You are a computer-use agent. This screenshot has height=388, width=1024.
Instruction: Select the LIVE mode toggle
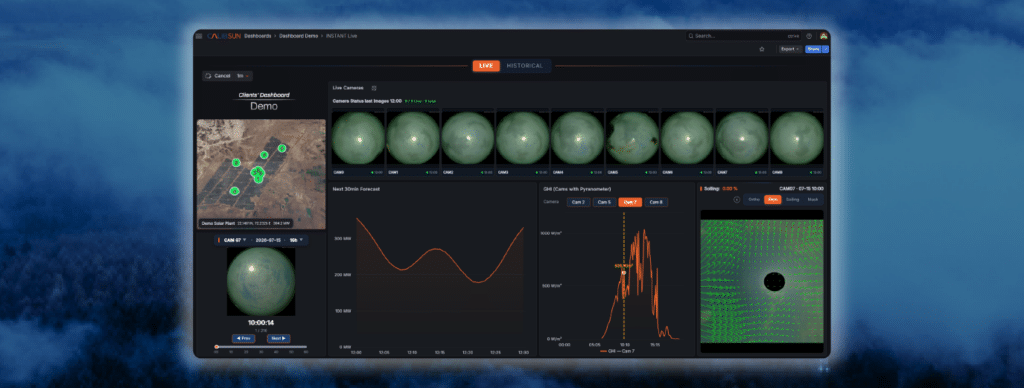click(x=486, y=66)
